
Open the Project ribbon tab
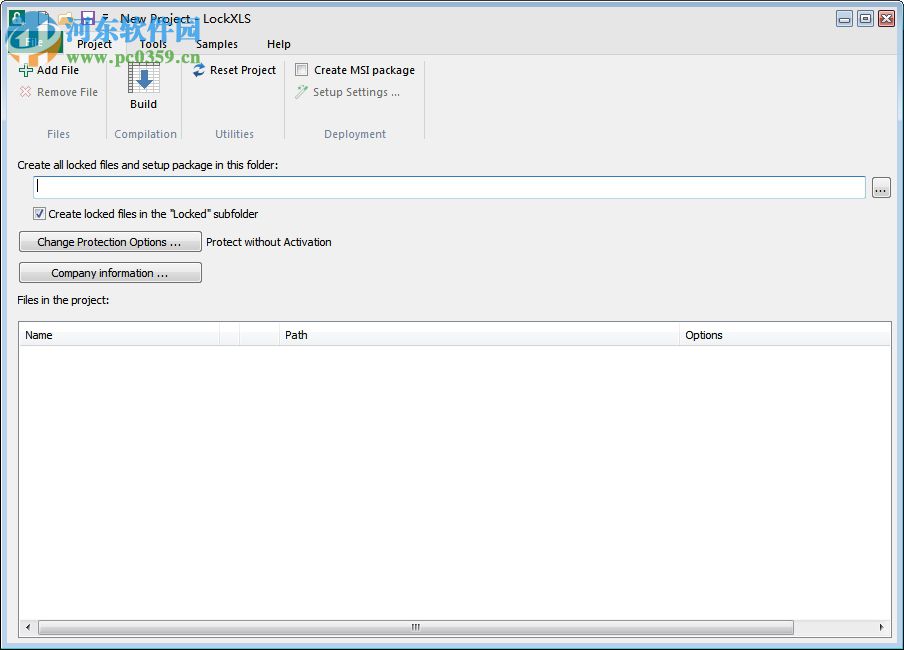click(x=94, y=44)
